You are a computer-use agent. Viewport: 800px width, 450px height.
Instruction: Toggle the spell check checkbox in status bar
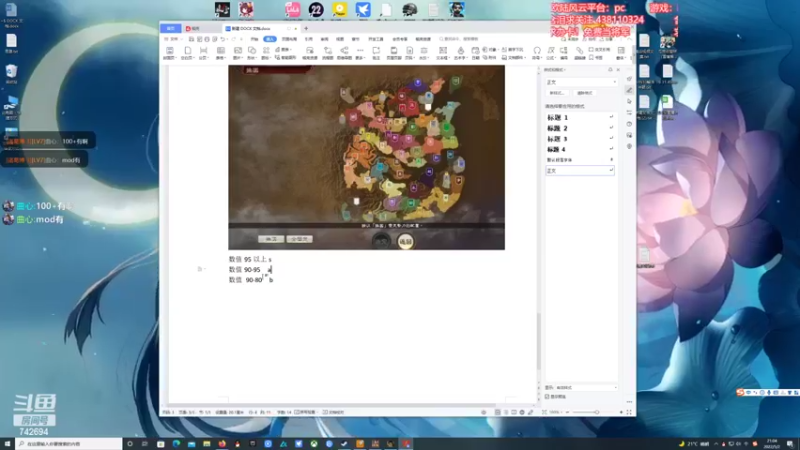pos(296,412)
